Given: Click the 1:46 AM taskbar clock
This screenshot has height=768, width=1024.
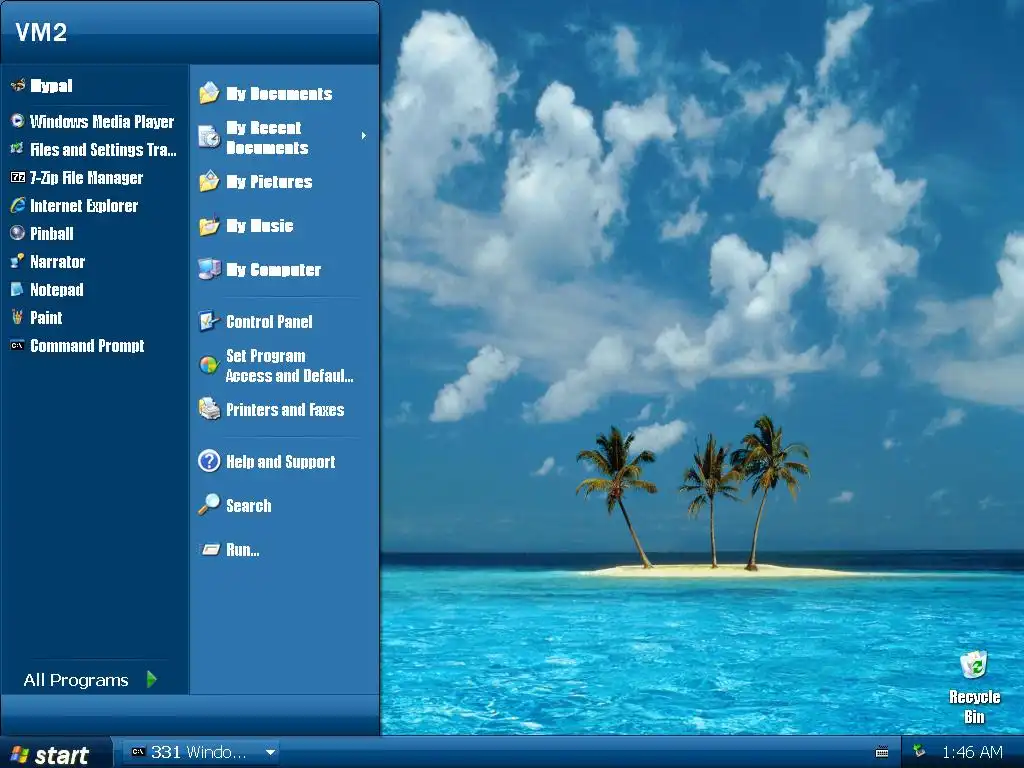Looking at the screenshot, I should [972, 752].
